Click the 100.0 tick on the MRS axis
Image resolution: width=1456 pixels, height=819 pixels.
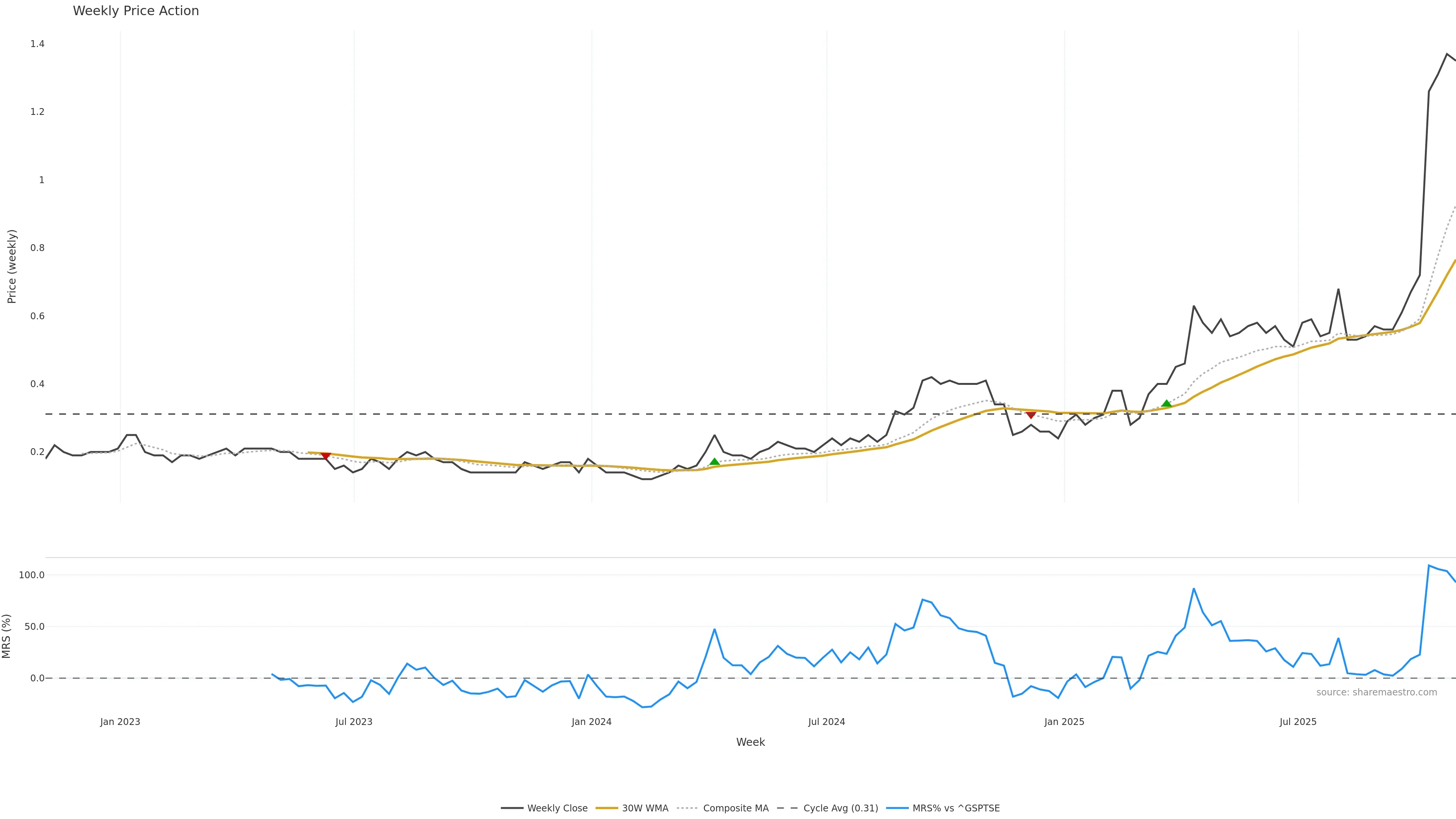tap(31, 575)
